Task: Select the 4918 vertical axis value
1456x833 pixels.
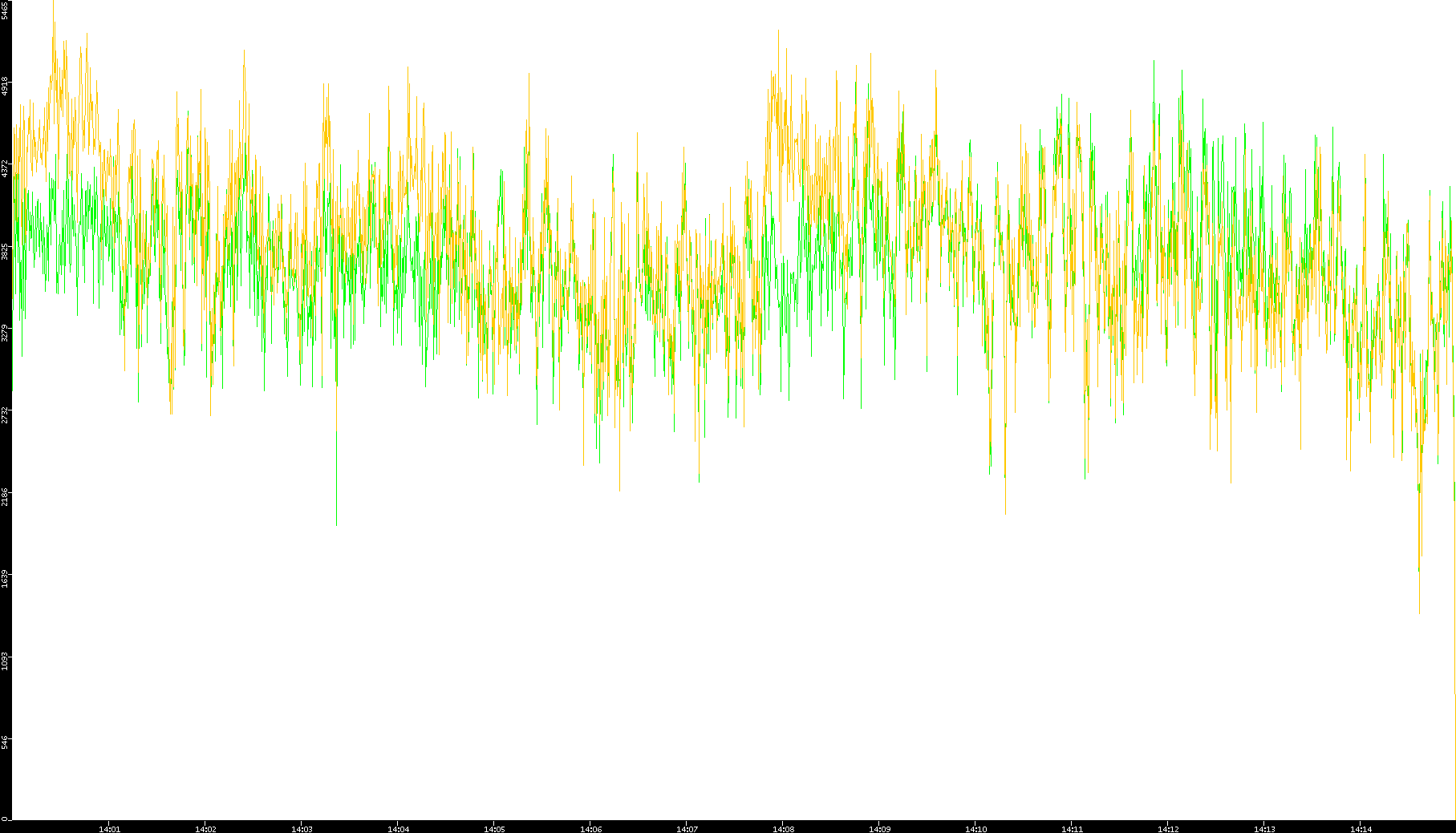Action: (5, 87)
